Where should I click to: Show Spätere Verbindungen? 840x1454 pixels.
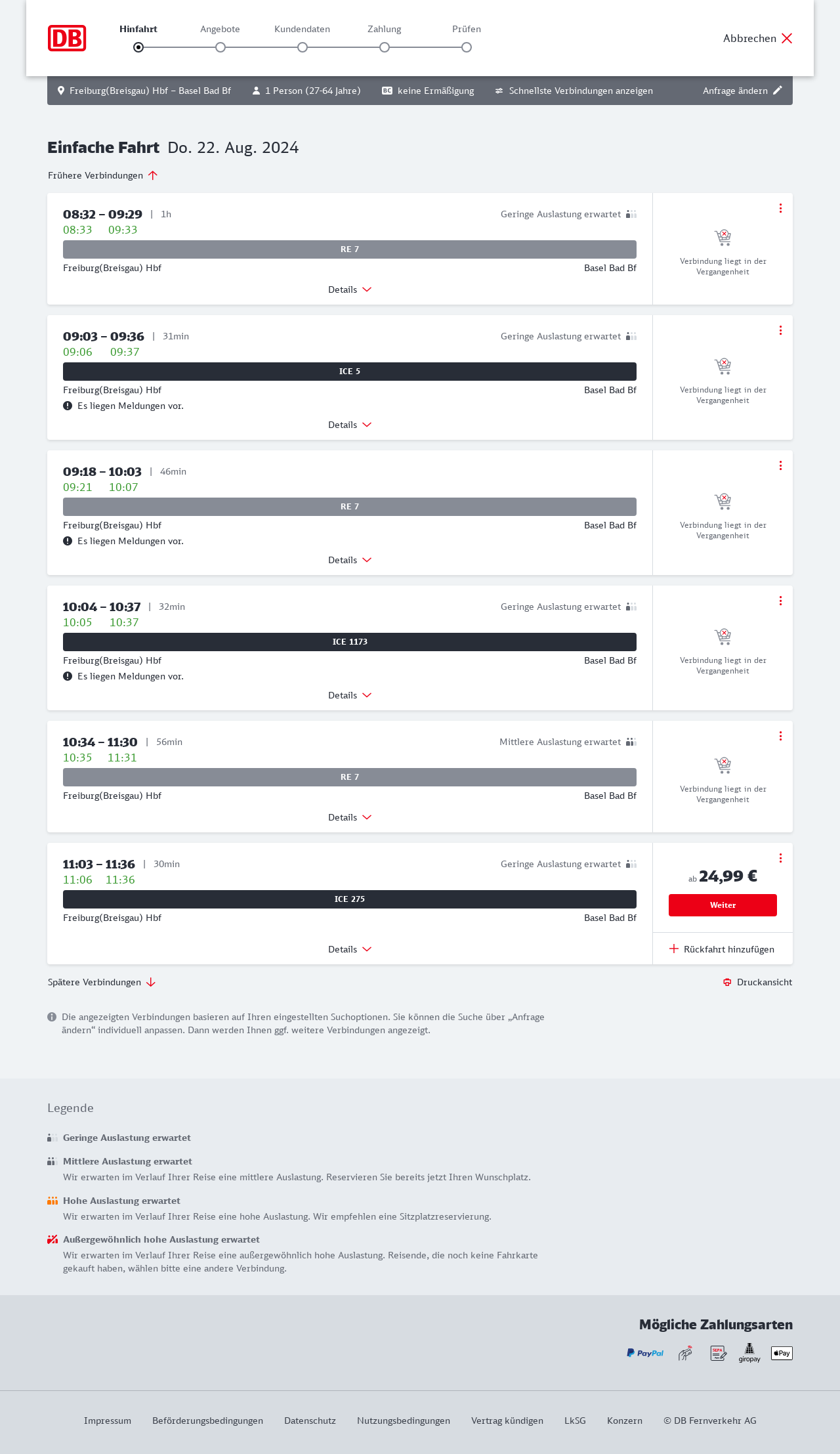(102, 982)
